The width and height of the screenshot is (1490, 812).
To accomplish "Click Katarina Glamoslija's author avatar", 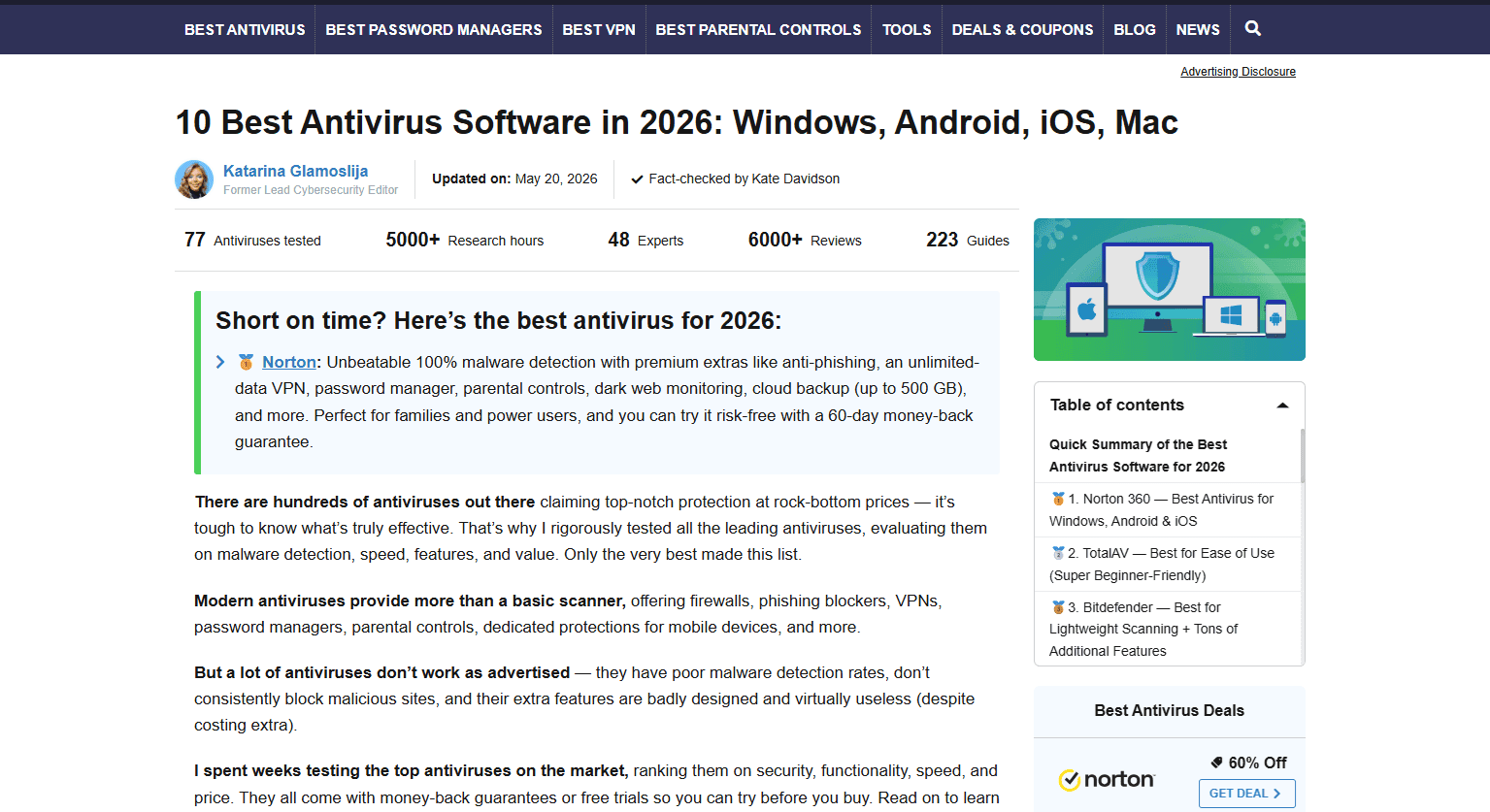I will point(194,179).
